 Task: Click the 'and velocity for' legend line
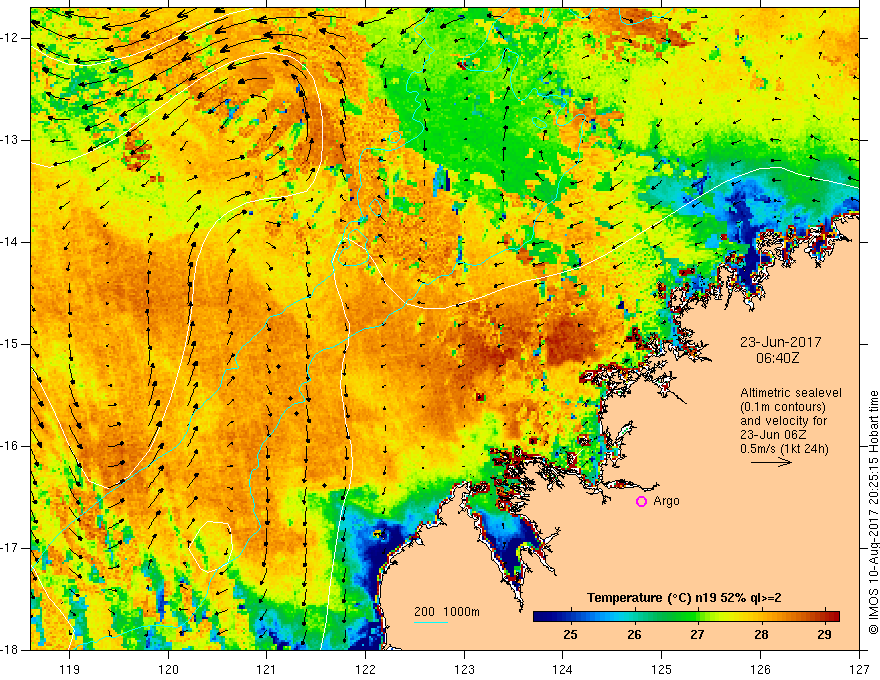pyautogui.click(x=783, y=421)
